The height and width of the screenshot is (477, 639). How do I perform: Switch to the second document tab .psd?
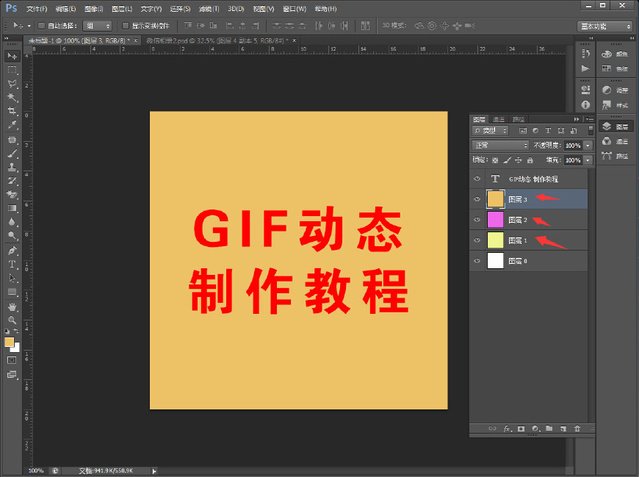(217, 40)
